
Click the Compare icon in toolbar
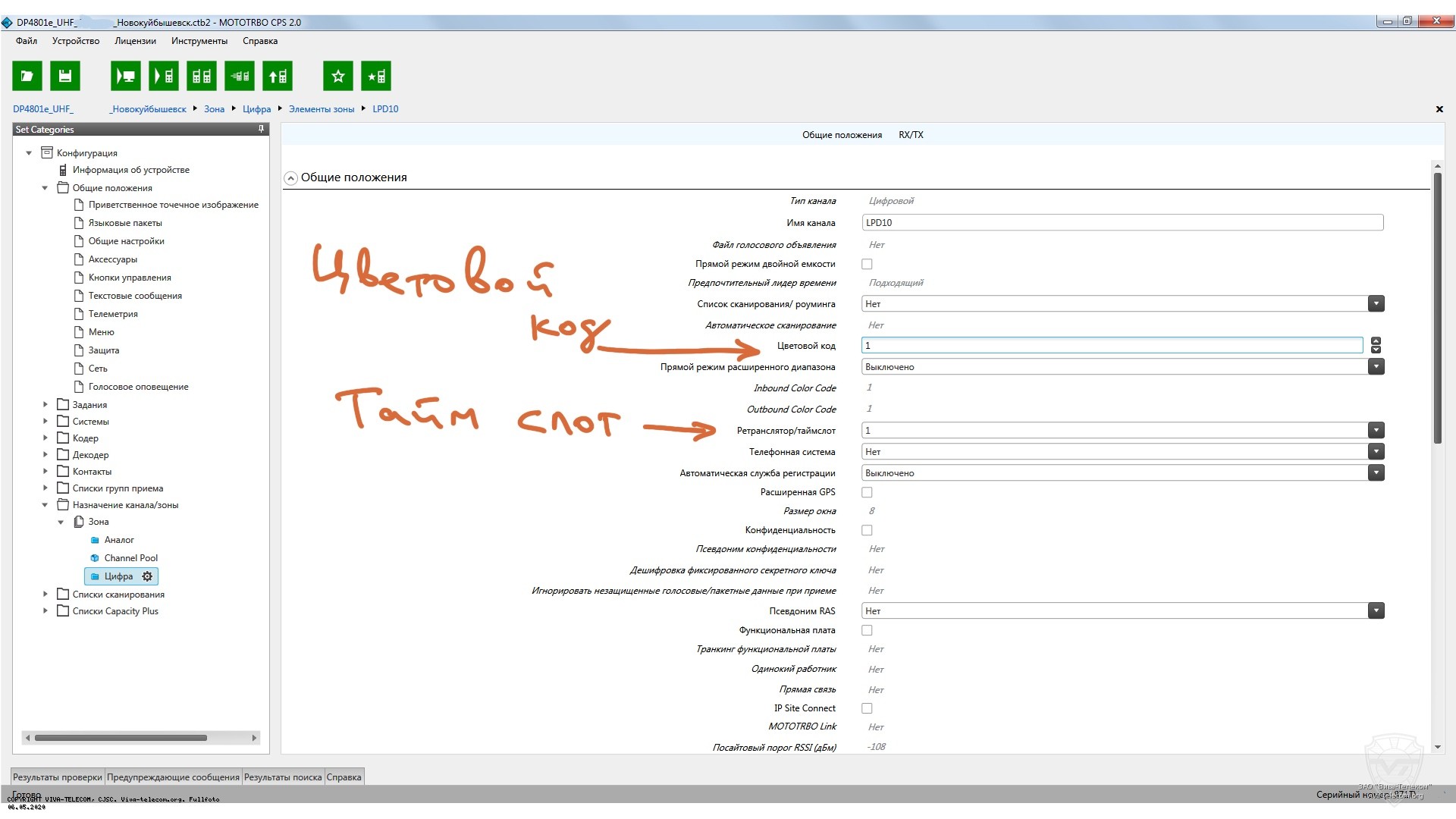[200, 76]
